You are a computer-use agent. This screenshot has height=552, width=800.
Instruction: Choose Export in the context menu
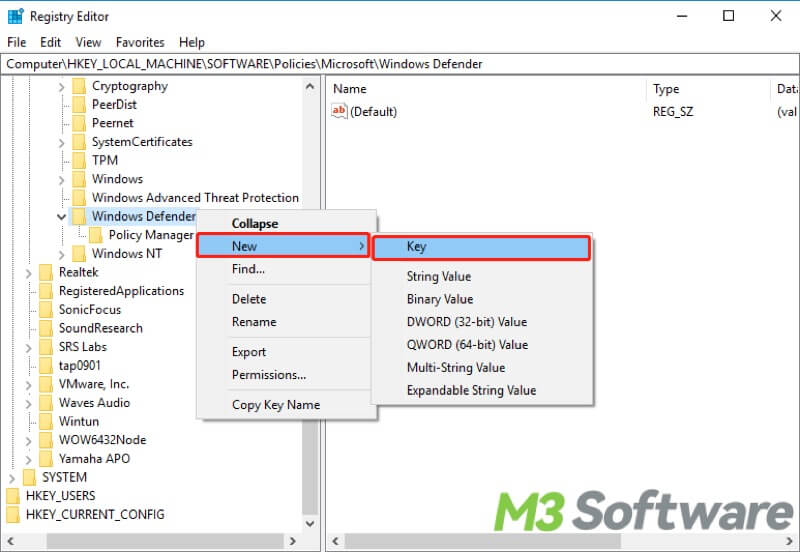pyautogui.click(x=287, y=352)
